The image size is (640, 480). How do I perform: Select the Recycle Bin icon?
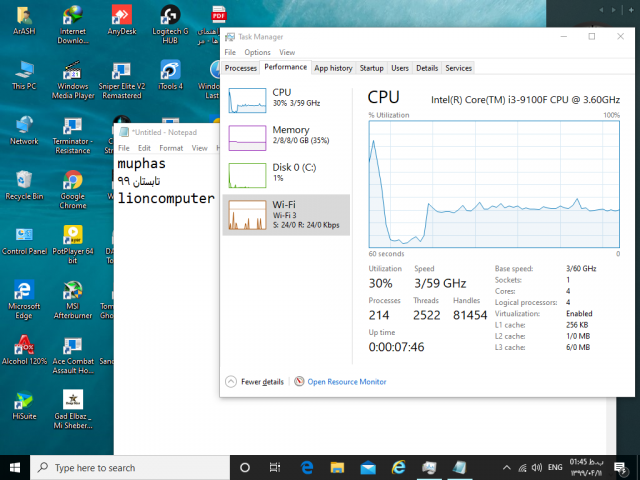tap(24, 186)
